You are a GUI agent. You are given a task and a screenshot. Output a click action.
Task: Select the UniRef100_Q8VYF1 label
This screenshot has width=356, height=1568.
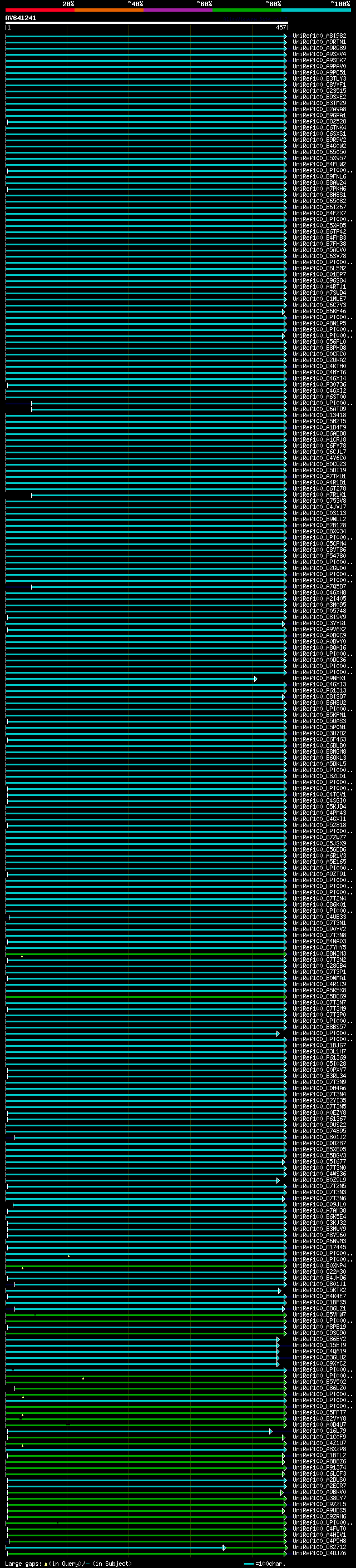pyautogui.click(x=319, y=85)
